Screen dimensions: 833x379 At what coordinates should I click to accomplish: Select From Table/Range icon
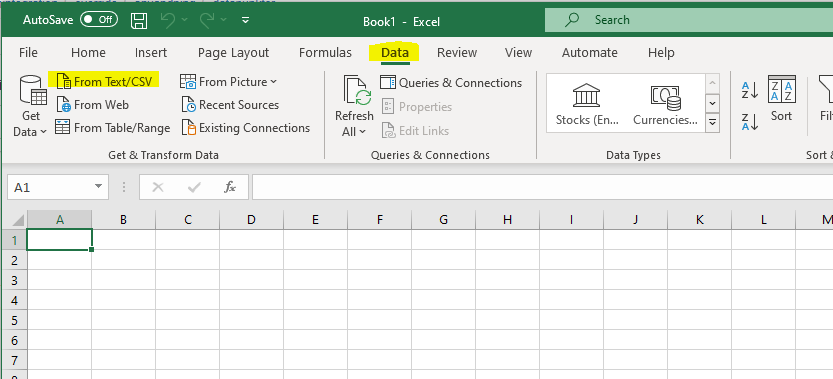point(63,128)
